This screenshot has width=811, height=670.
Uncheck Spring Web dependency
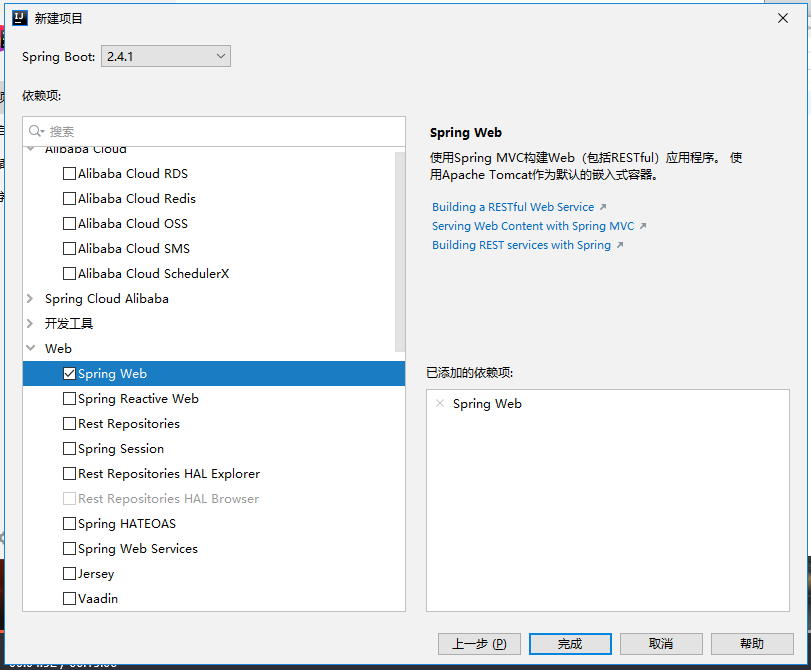(69, 374)
